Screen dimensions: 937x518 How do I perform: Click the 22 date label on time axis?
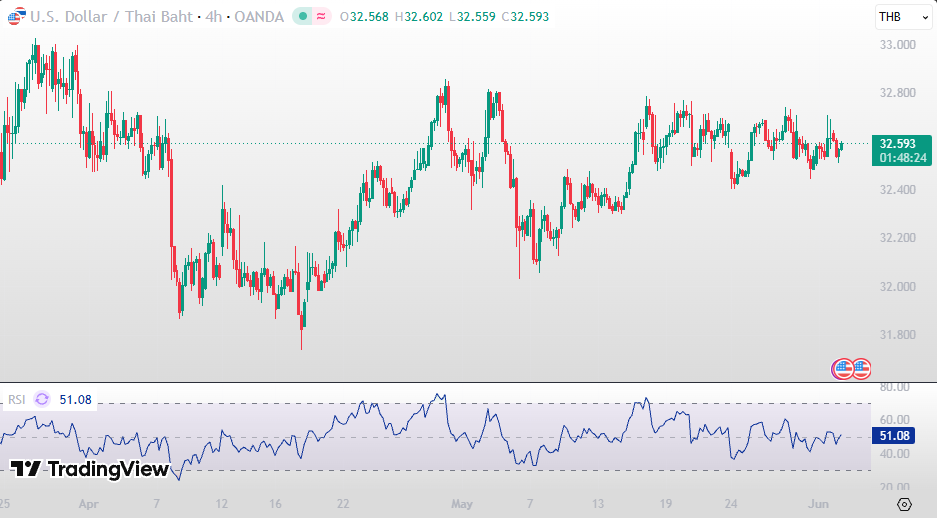point(343,504)
